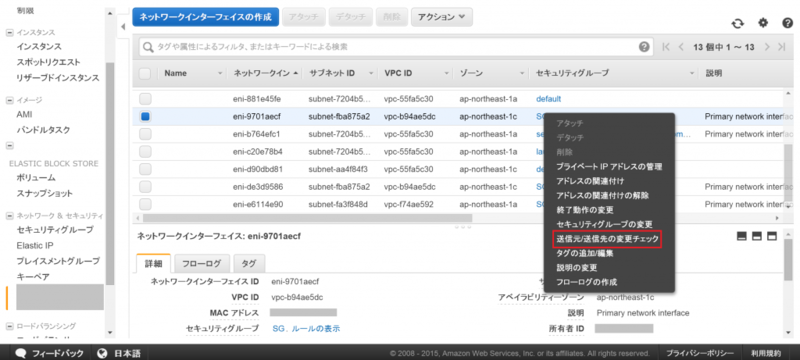Open the settings gear icon
The height and width of the screenshot is (360, 800).
click(x=763, y=23)
